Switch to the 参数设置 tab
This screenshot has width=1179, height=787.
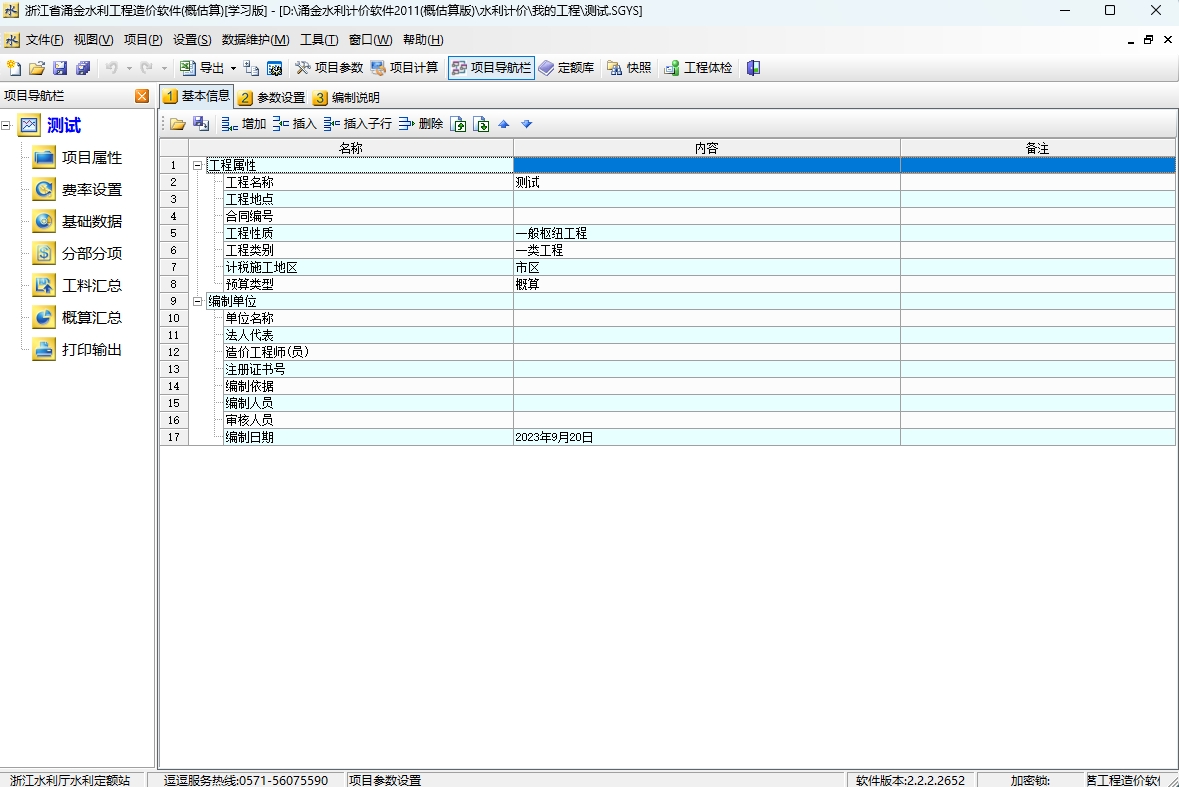click(x=272, y=98)
